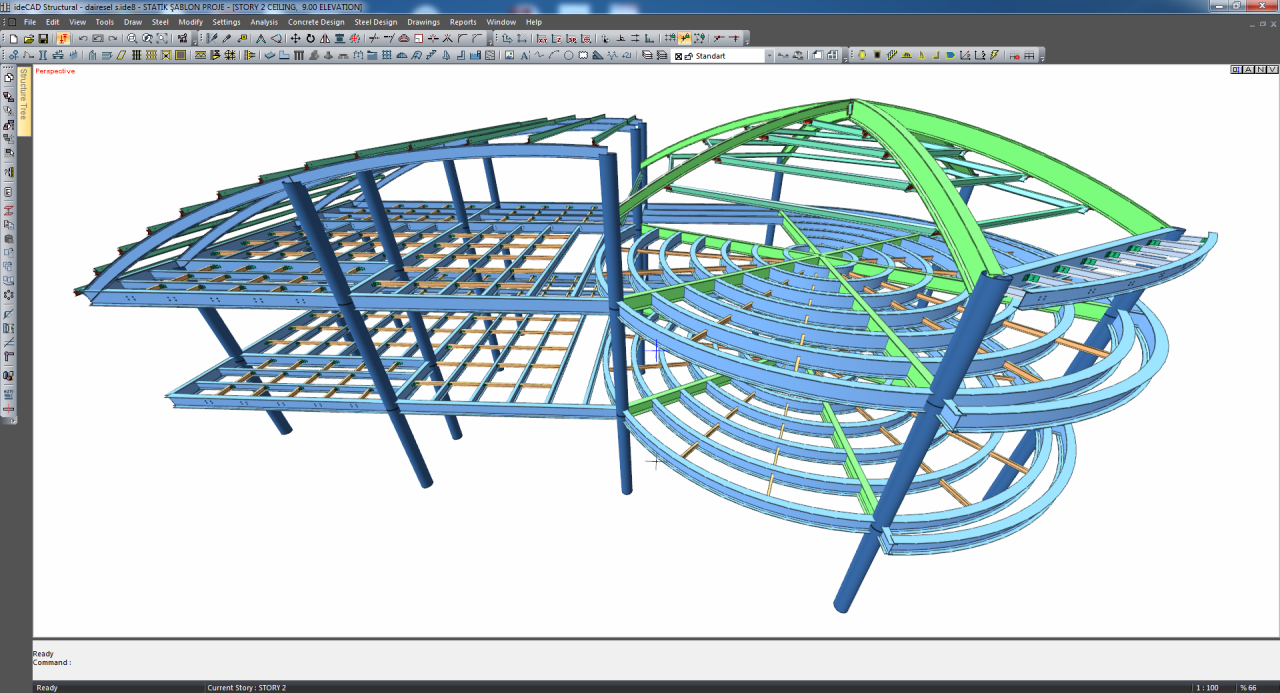This screenshot has width=1280, height=693.
Task: Click the Zoom magnifier icon in toolbar
Action: coord(132,38)
